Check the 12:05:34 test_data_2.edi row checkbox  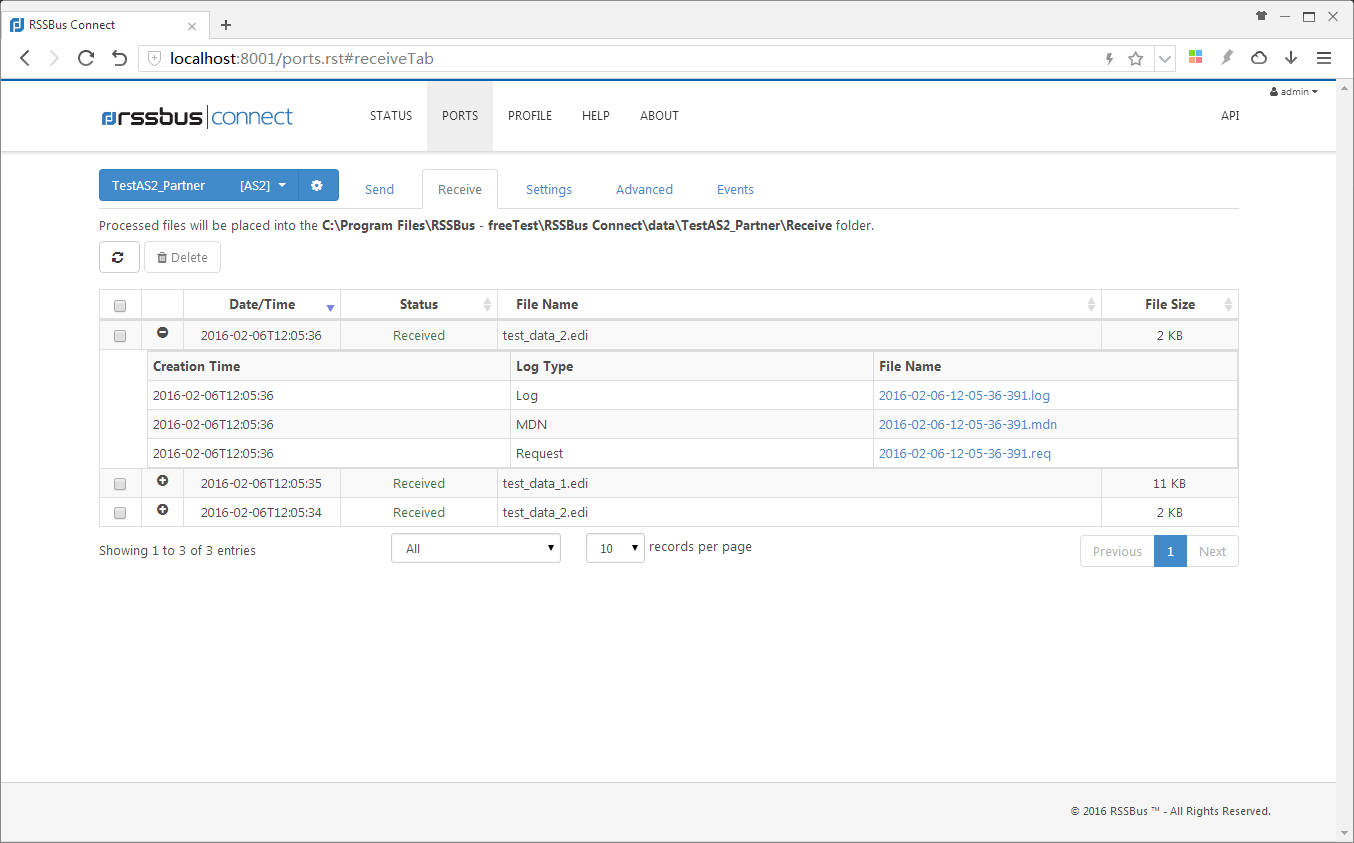[120, 513]
